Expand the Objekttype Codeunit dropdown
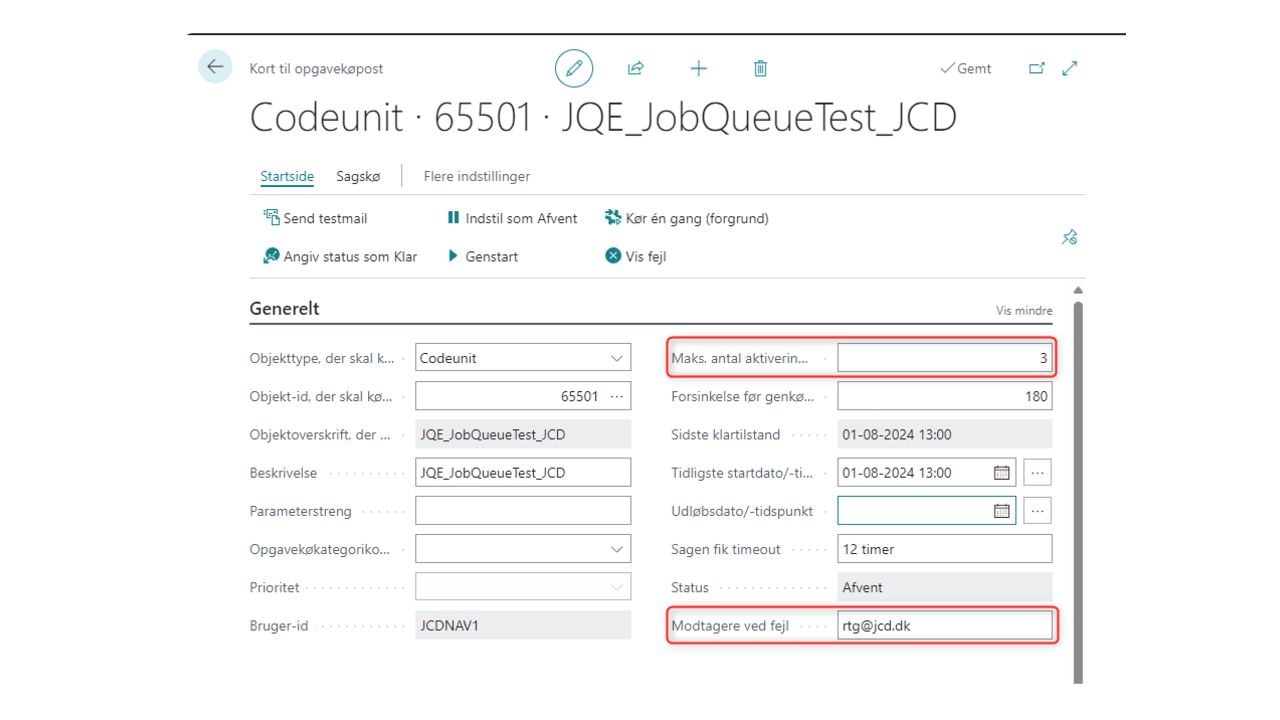Screen dimensions: 1280x720 point(616,358)
